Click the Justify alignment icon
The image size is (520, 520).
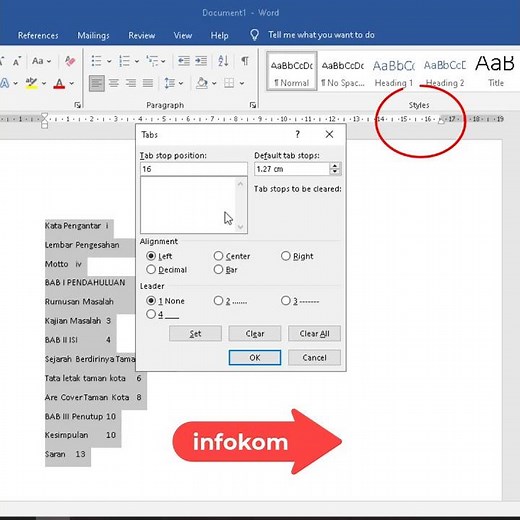148,83
